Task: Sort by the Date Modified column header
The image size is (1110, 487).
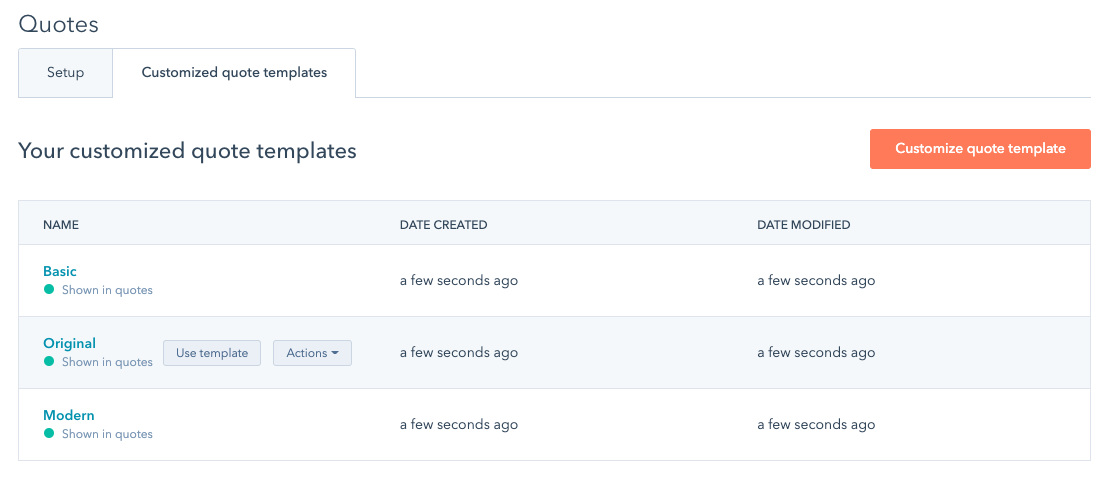Action: click(x=803, y=225)
